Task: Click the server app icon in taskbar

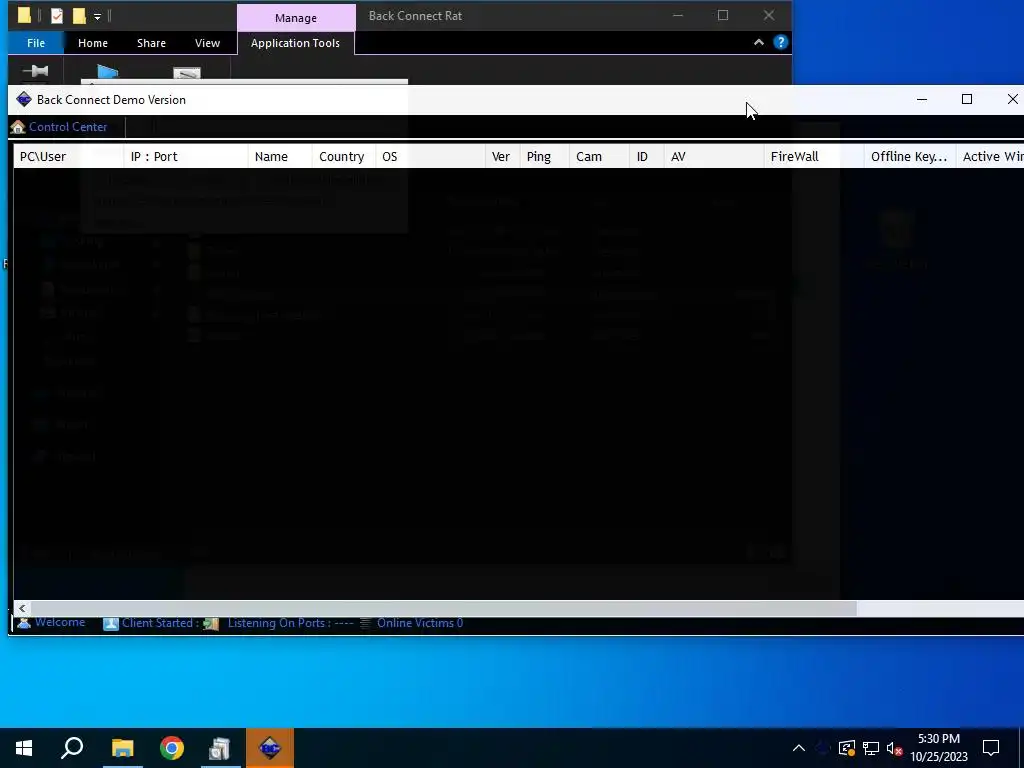Action: pos(220,748)
